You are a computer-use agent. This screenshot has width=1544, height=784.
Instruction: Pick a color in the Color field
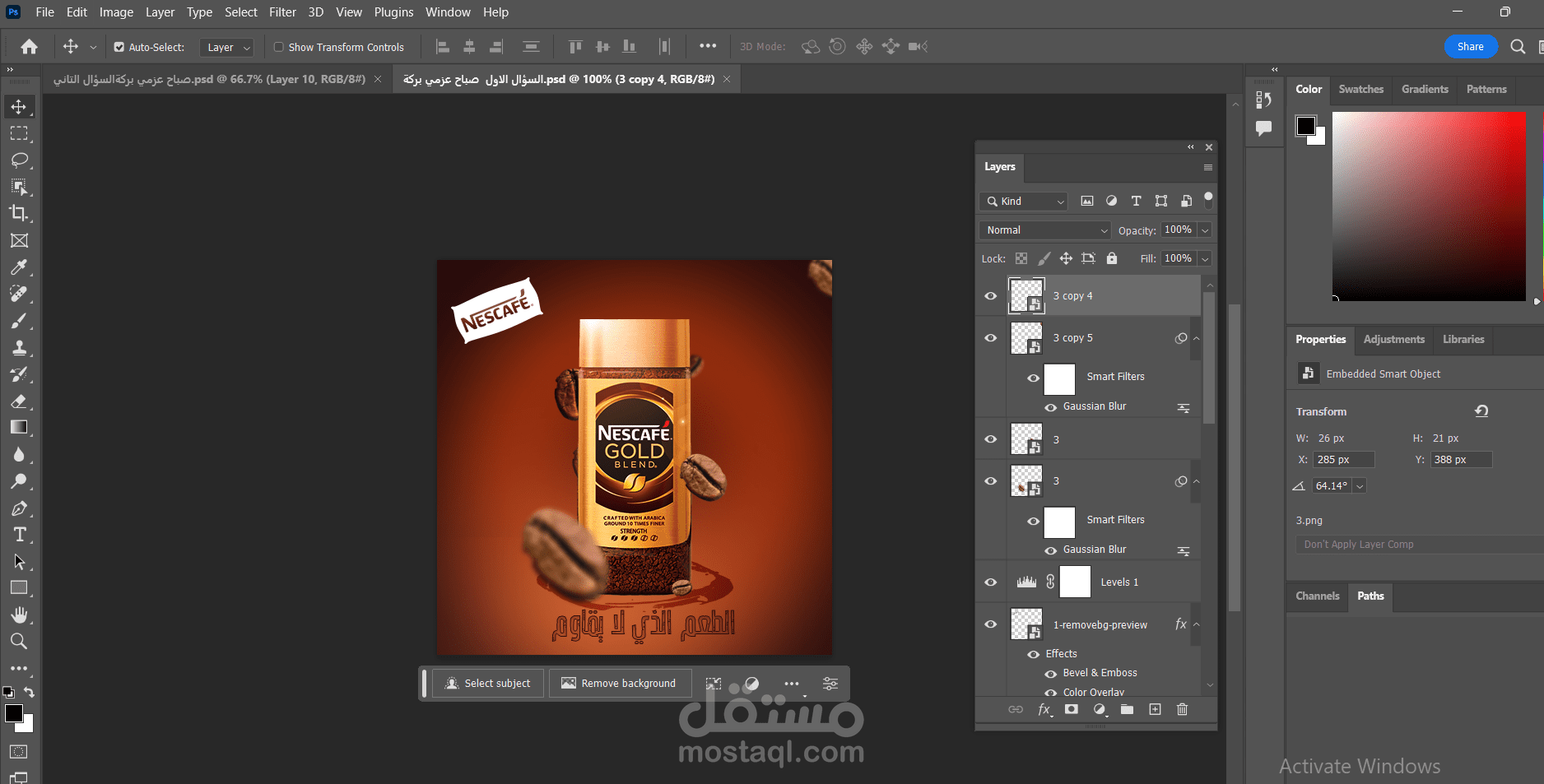(x=1429, y=206)
